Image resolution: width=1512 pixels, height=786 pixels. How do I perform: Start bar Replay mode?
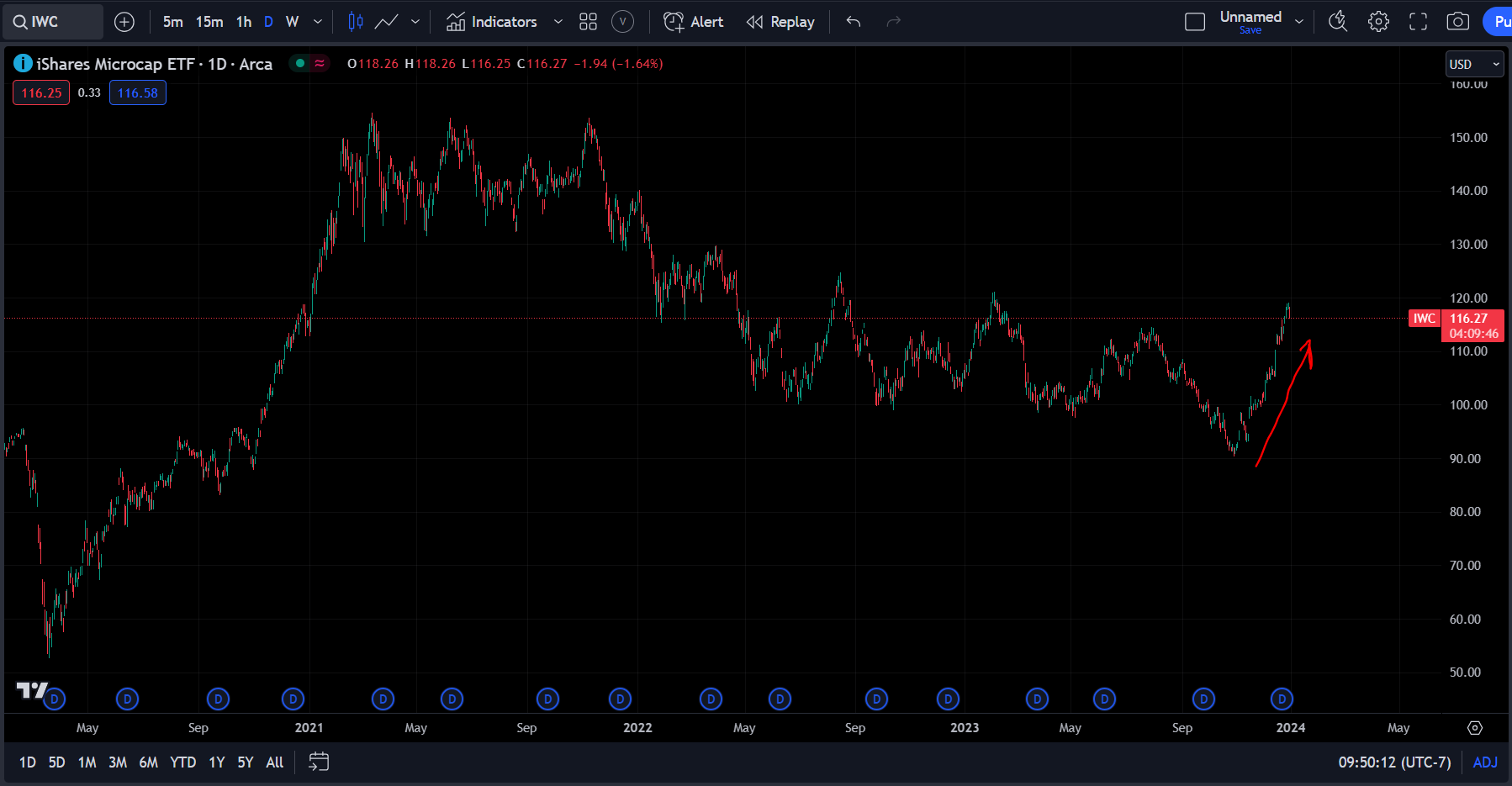(x=780, y=22)
